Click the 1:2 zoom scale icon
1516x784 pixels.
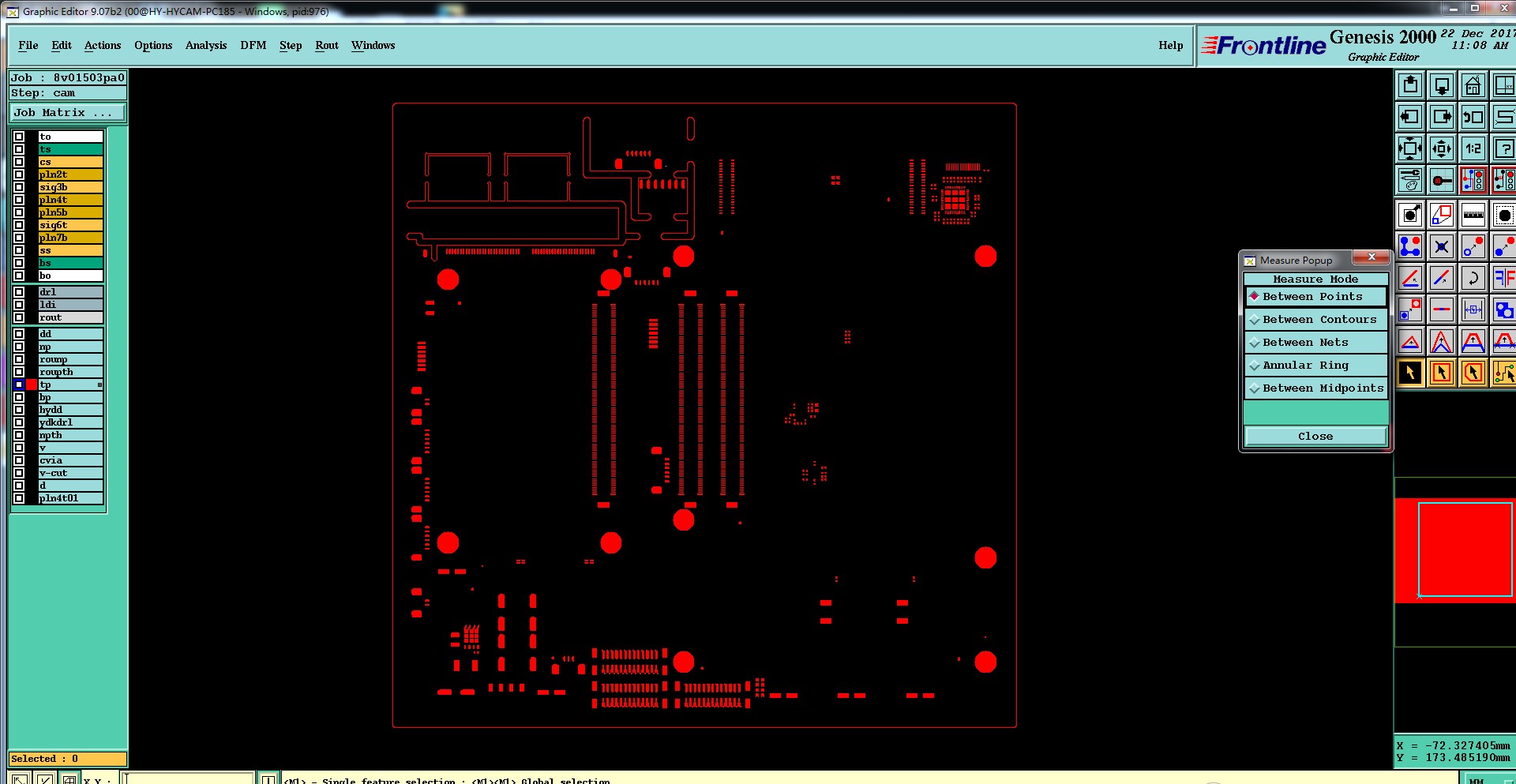click(x=1473, y=148)
